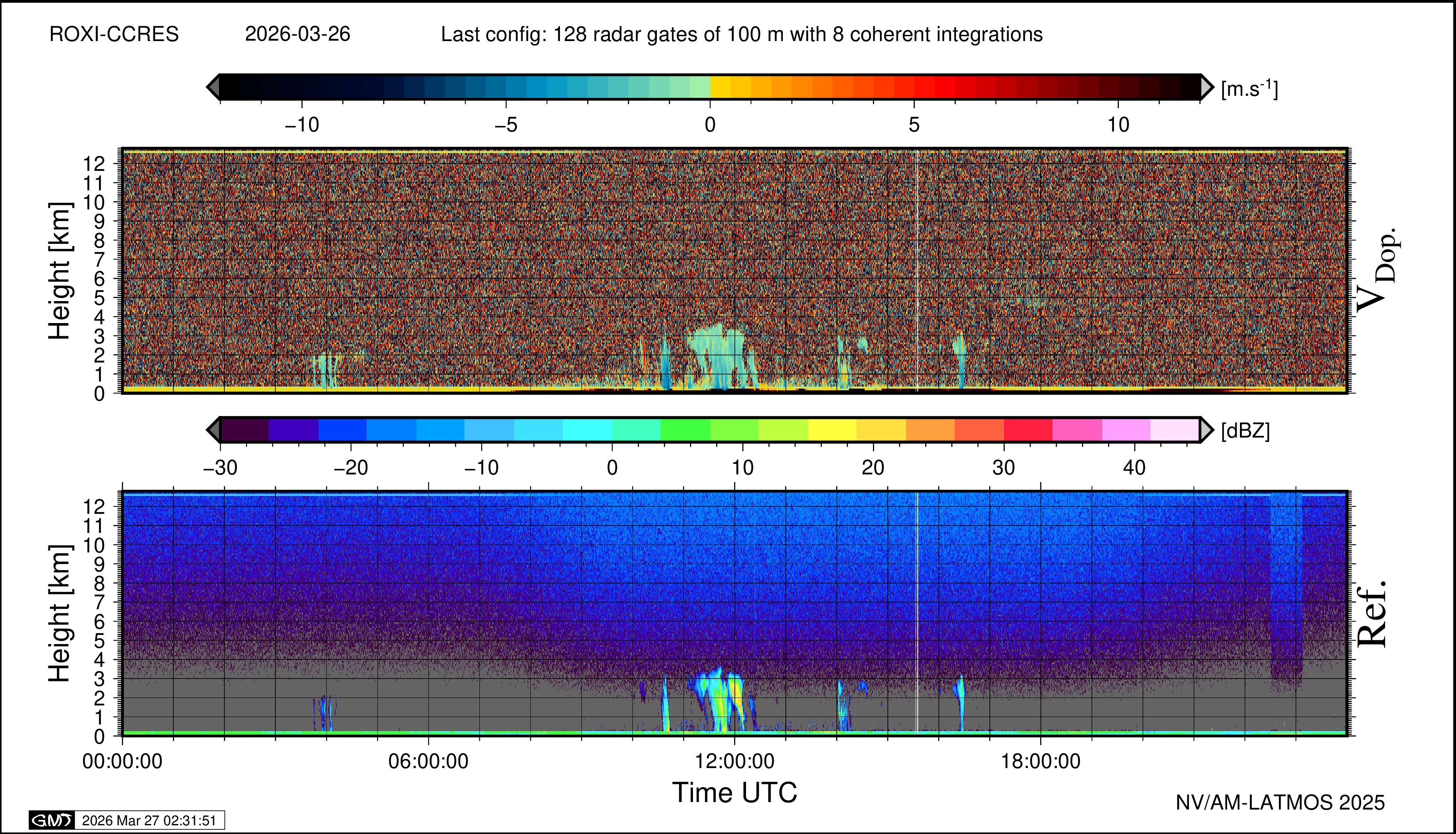Click the 2026 Mar 27 02:31:51 timestamp
Viewport: 1456px width, 834px height.
149,820
